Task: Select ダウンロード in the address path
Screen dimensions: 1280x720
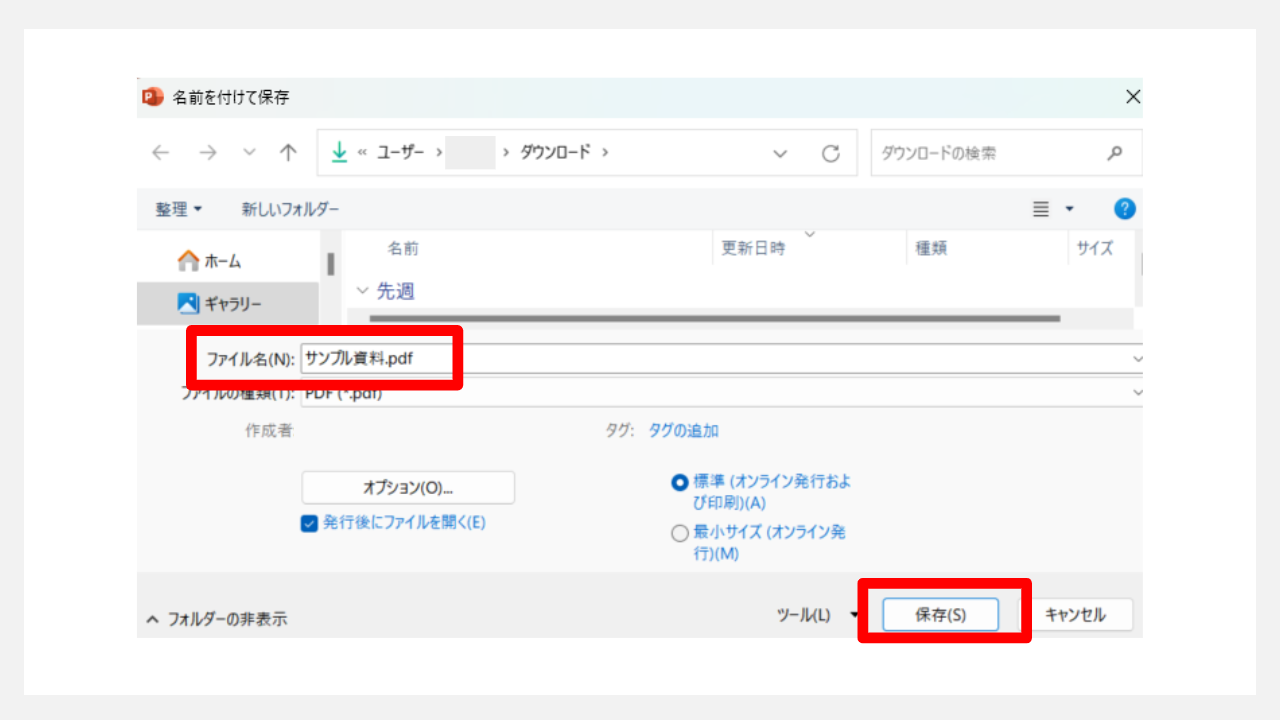Action: pos(555,153)
